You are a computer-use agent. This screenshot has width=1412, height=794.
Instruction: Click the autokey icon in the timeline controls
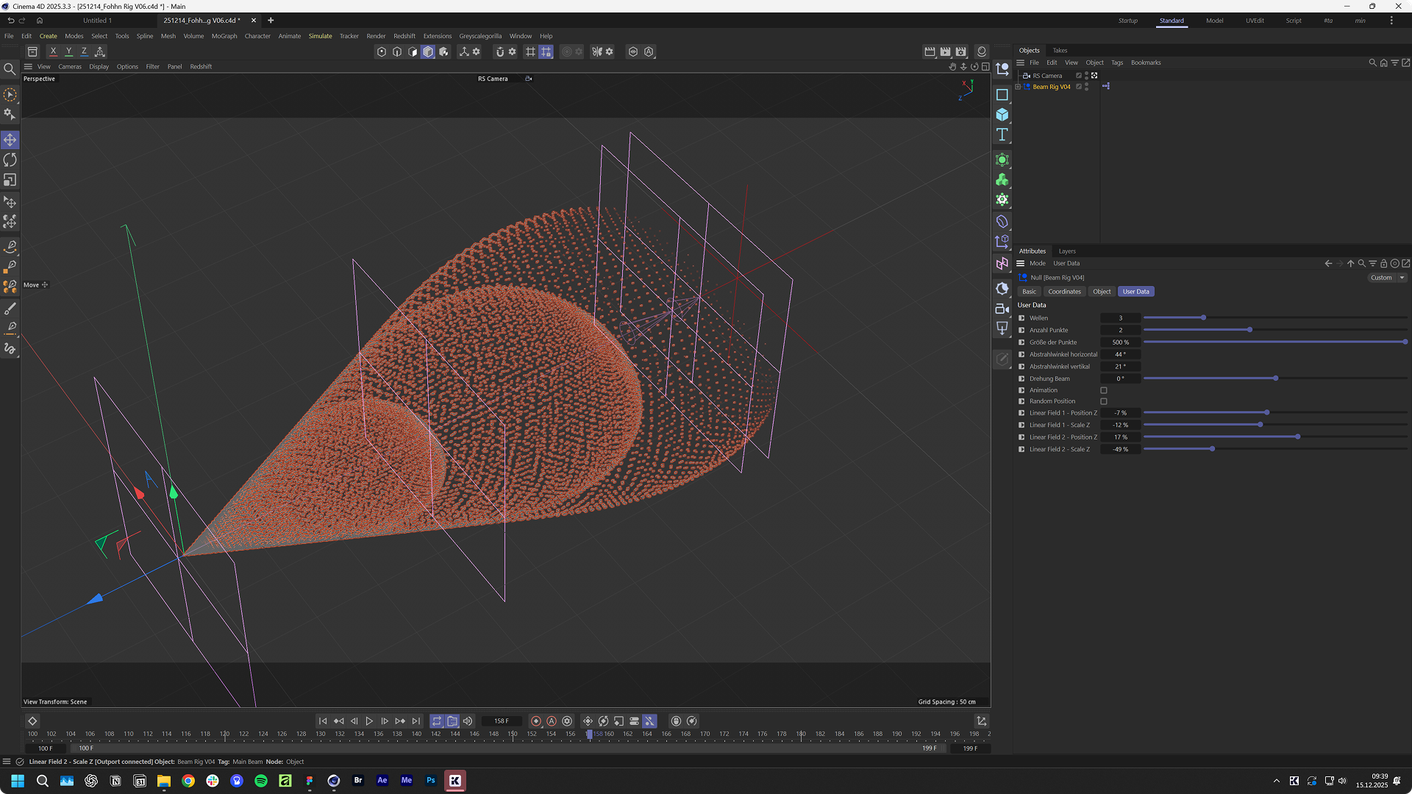(x=551, y=721)
